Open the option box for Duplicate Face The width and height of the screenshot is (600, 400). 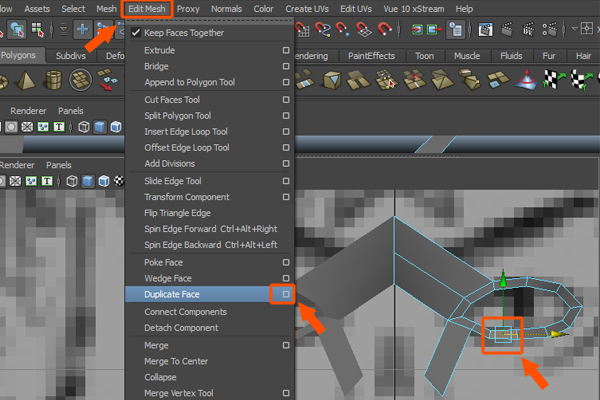[x=286, y=294]
